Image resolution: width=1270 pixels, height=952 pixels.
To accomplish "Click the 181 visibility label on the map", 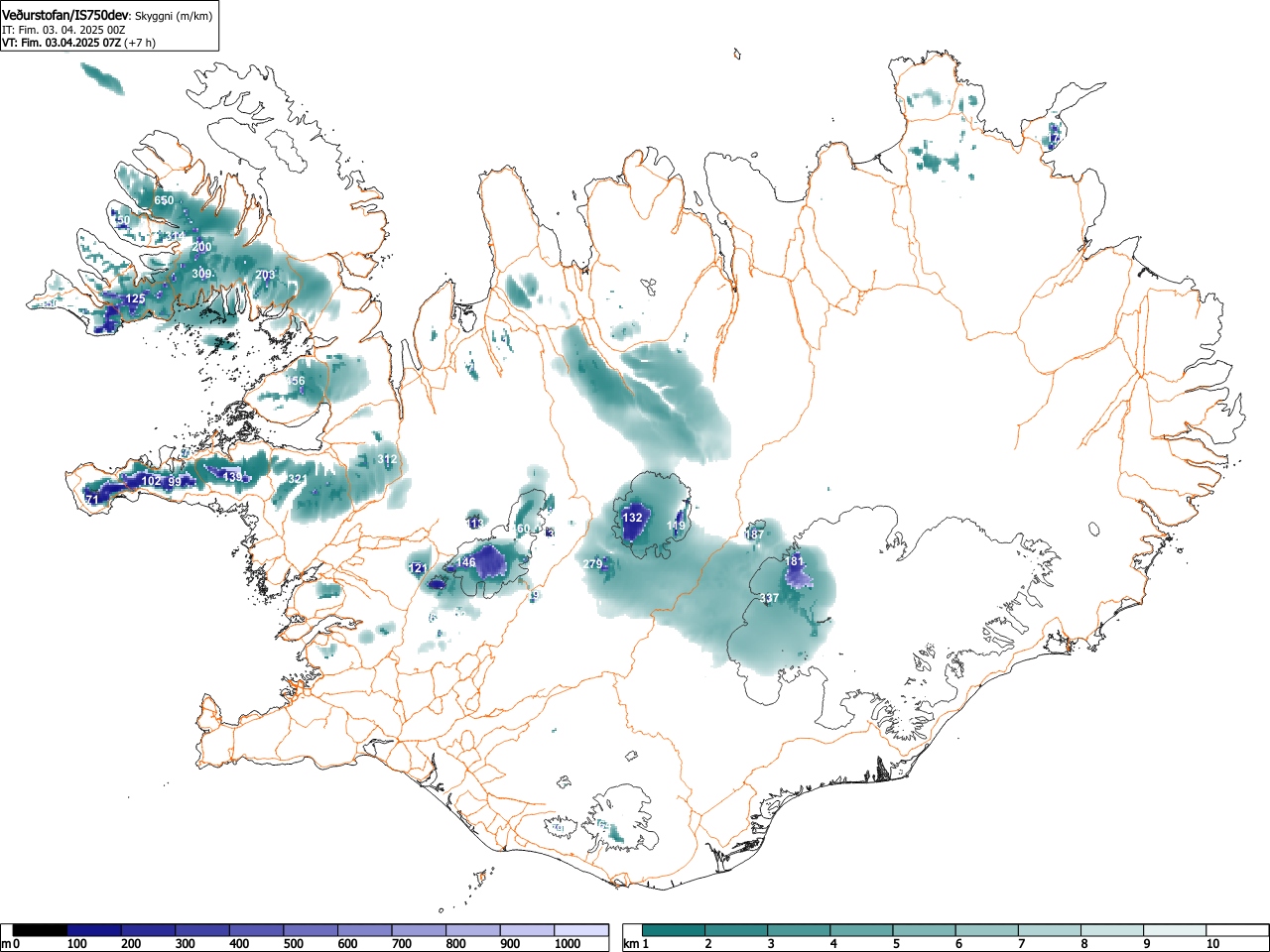I will 795,561.
